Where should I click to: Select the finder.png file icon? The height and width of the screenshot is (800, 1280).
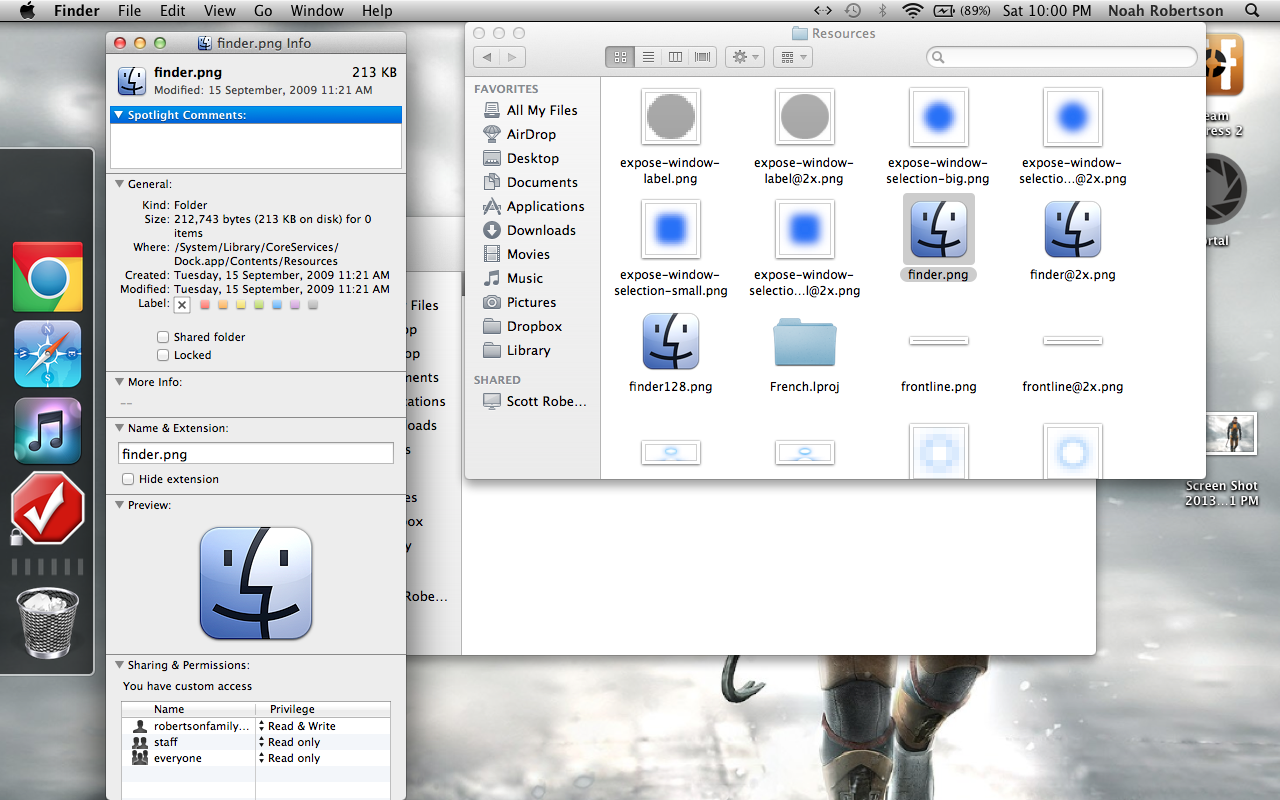click(x=938, y=229)
